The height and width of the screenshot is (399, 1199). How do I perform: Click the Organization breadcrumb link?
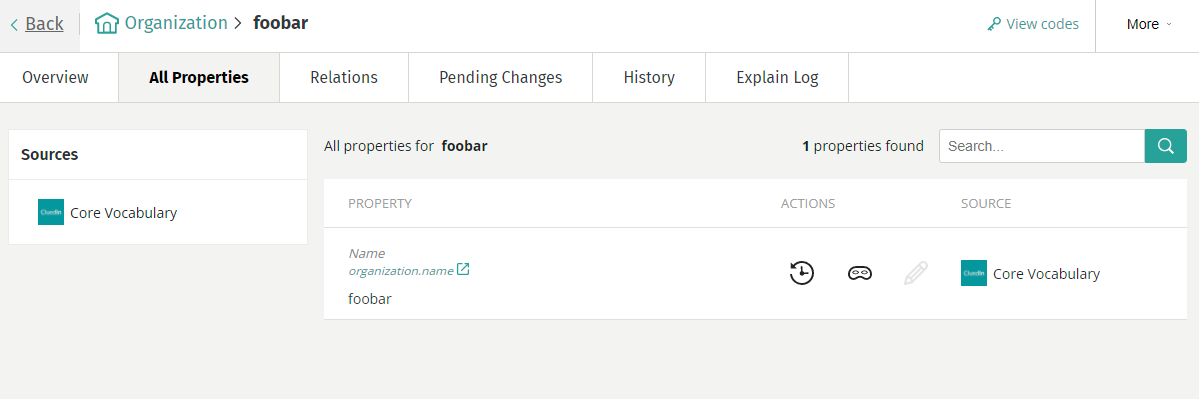(x=176, y=23)
